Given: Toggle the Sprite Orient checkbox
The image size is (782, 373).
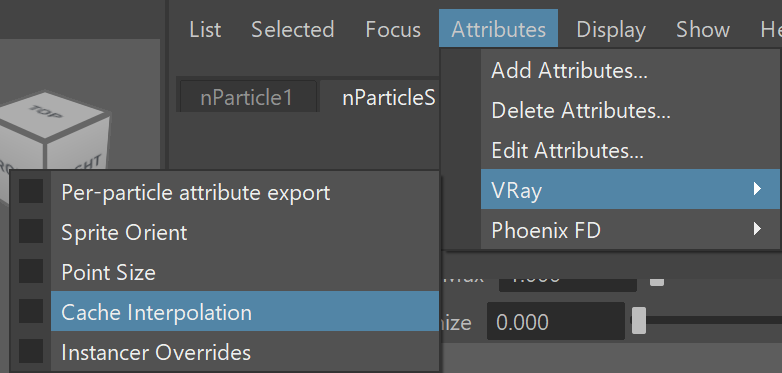Looking at the screenshot, I should [31, 232].
